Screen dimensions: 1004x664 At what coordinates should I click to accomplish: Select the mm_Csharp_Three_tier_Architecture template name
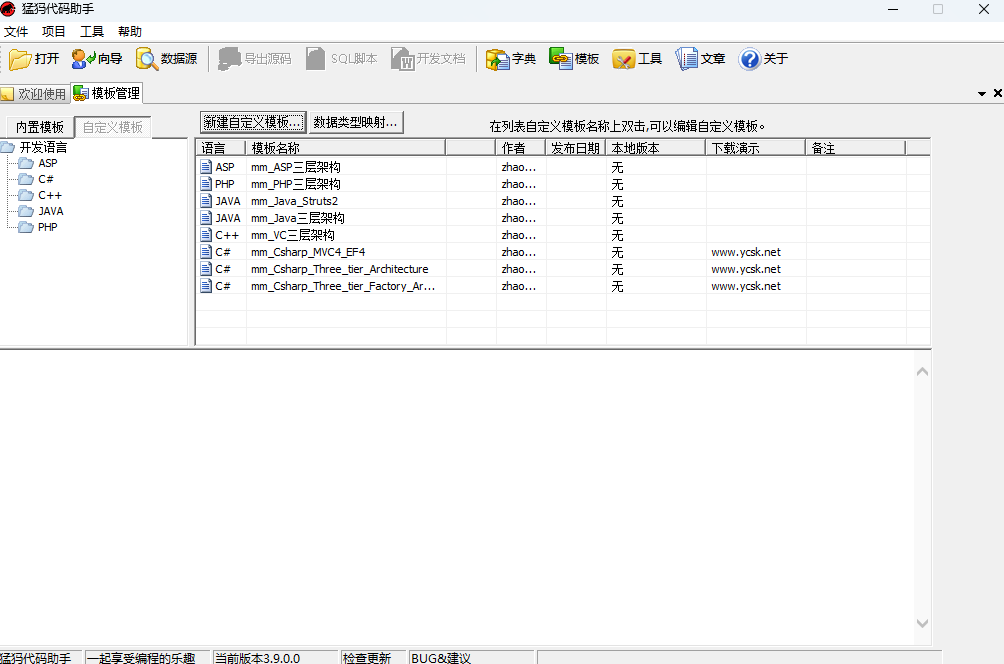click(339, 269)
